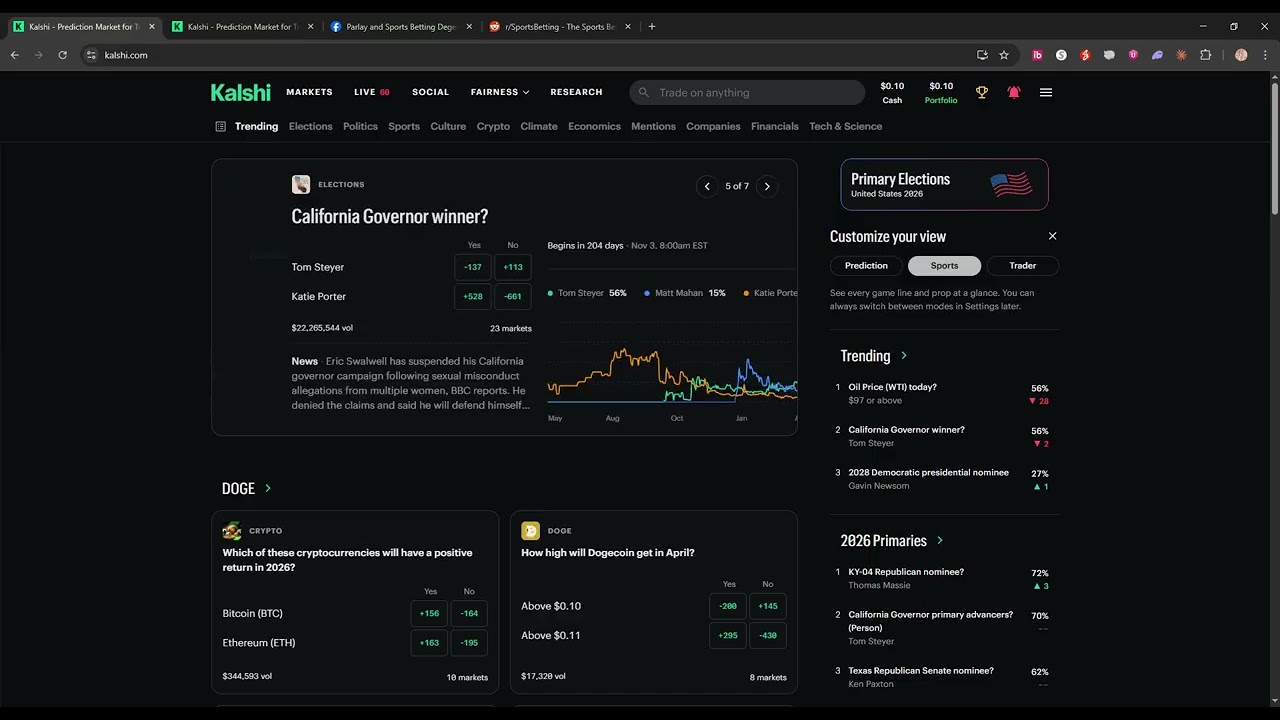
Task: Switch to the r/SportsBetting browser tab
Action: coord(560,27)
